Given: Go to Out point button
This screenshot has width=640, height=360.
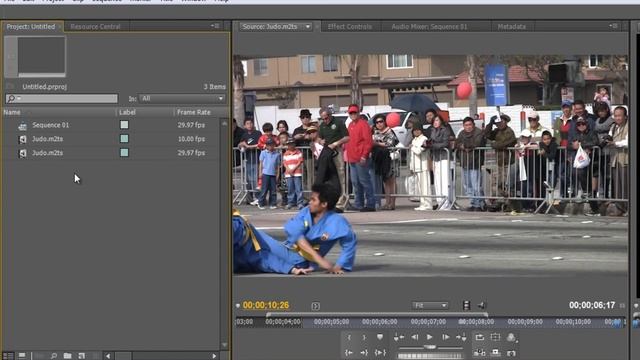Looking at the screenshot, I should [x=364, y=353].
